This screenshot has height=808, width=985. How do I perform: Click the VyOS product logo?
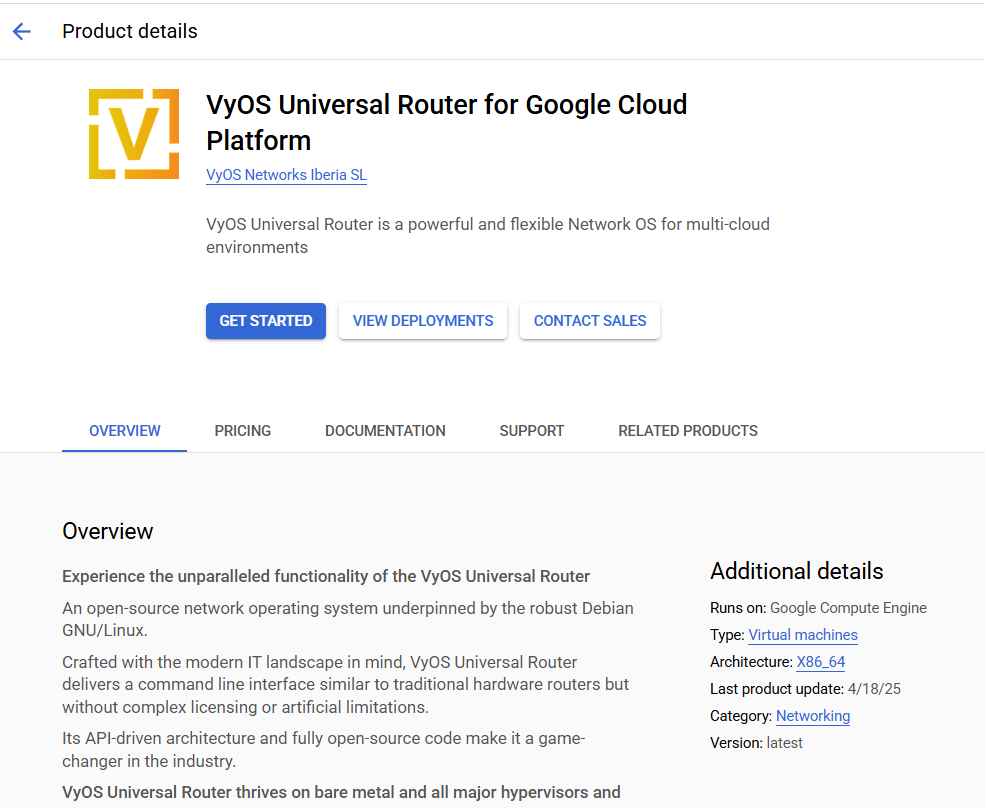coord(133,133)
